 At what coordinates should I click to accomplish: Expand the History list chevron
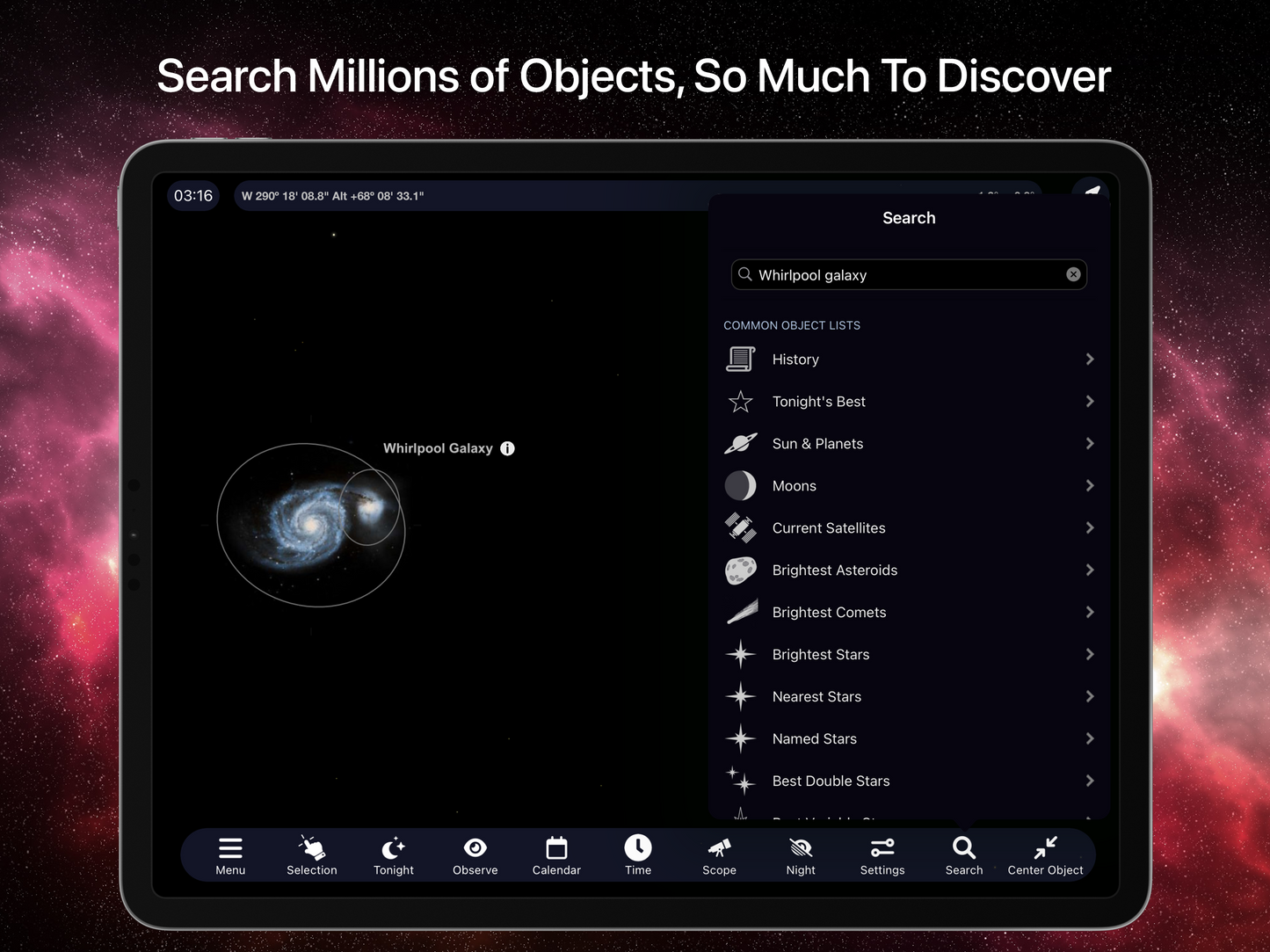click(1089, 360)
